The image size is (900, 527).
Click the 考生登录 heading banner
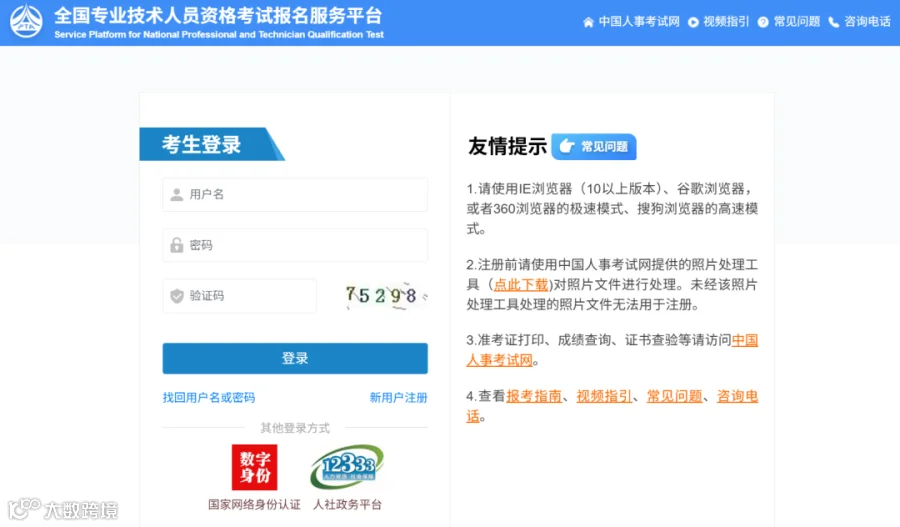212,144
